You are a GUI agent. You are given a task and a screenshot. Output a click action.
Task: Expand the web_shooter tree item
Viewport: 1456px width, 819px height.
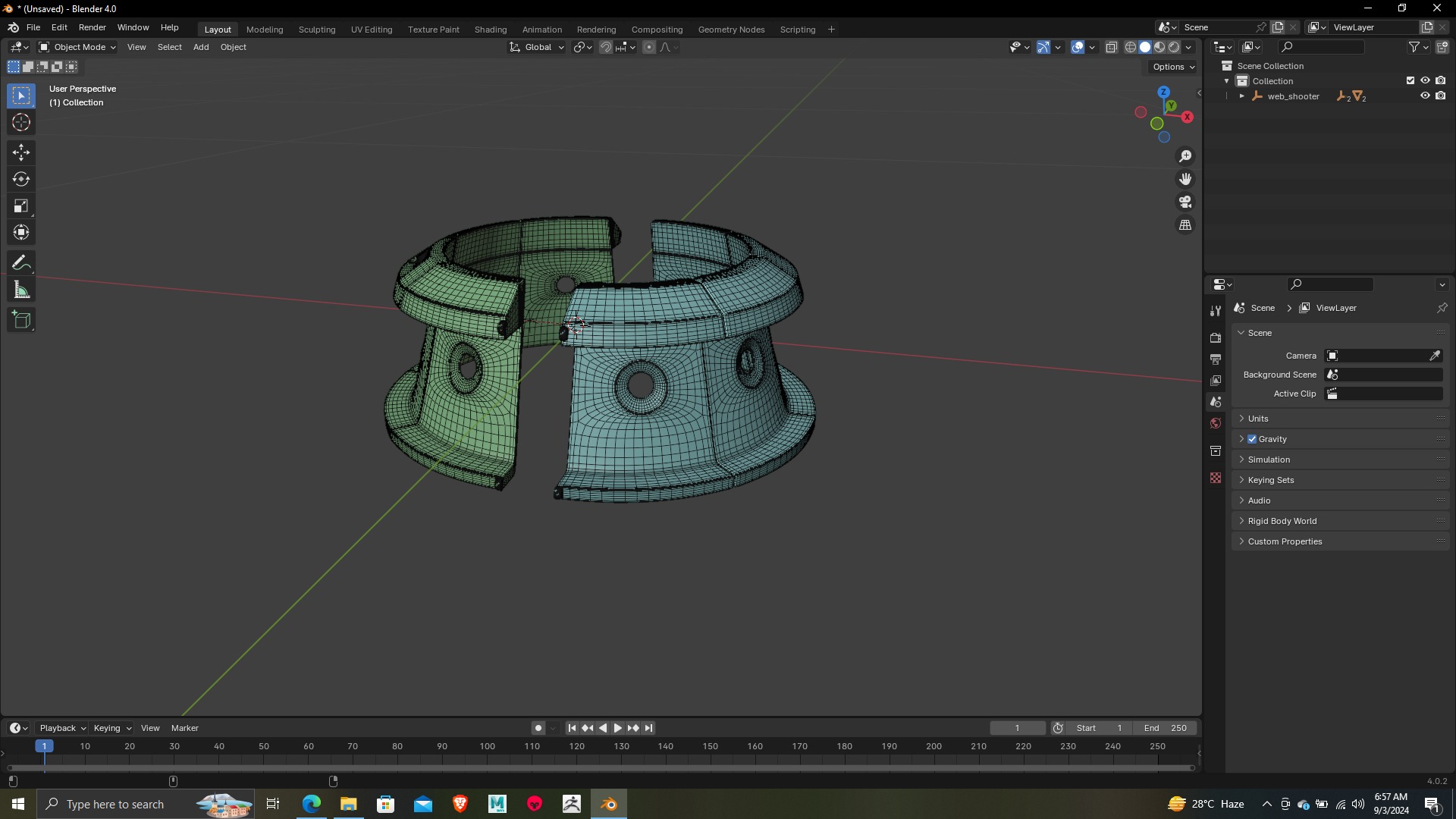[1241, 96]
